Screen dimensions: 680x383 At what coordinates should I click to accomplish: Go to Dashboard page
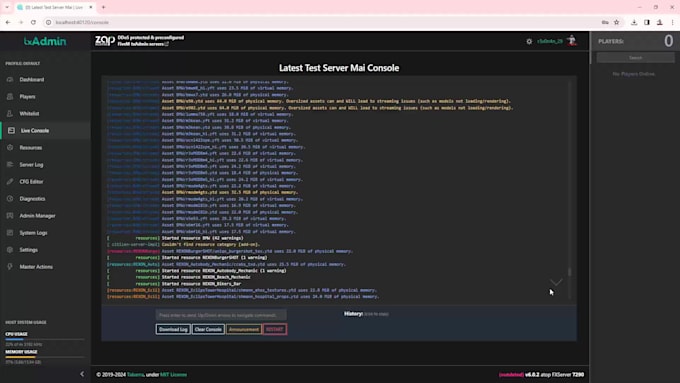point(32,79)
